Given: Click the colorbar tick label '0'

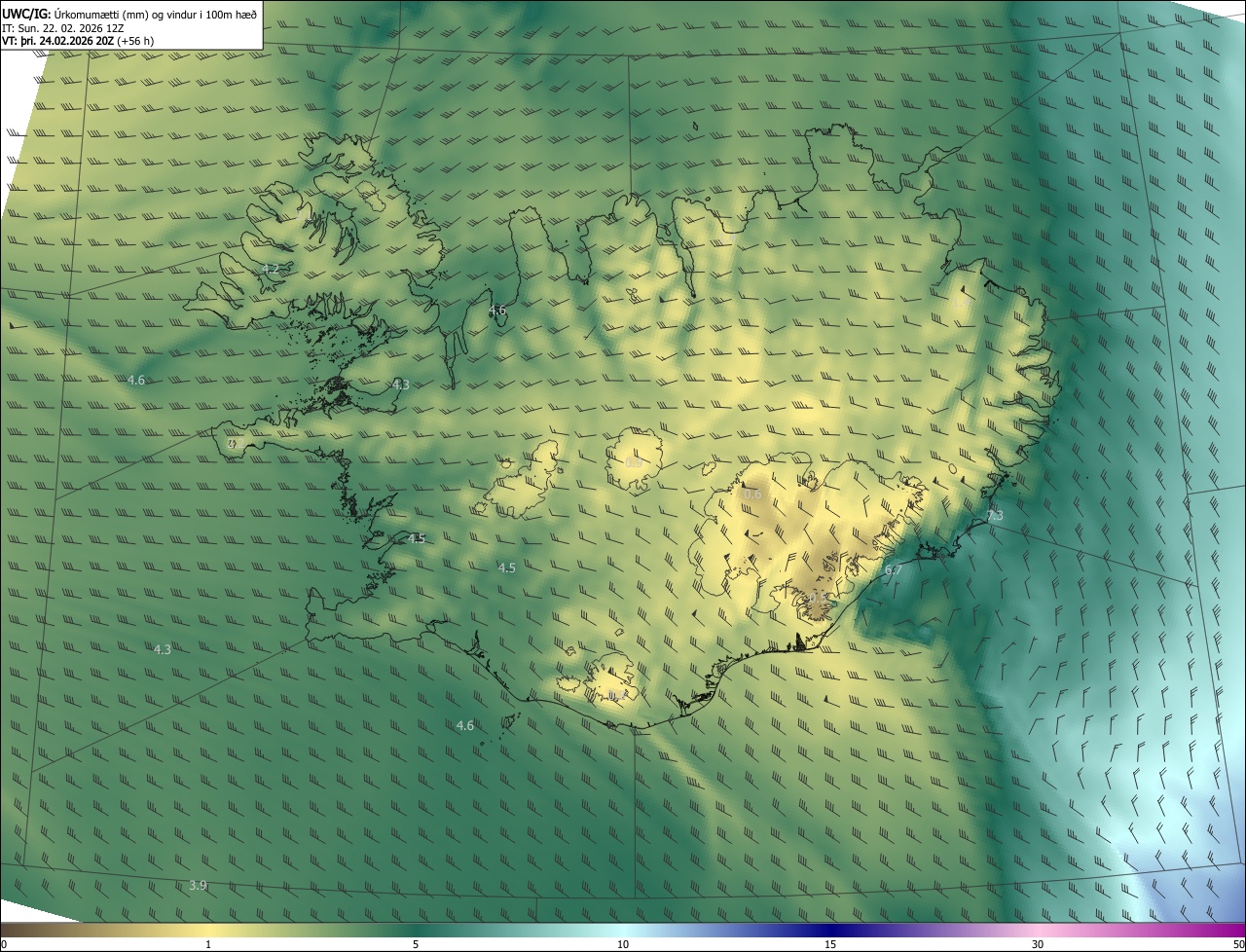Looking at the screenshot, I should tap(4, 945).
